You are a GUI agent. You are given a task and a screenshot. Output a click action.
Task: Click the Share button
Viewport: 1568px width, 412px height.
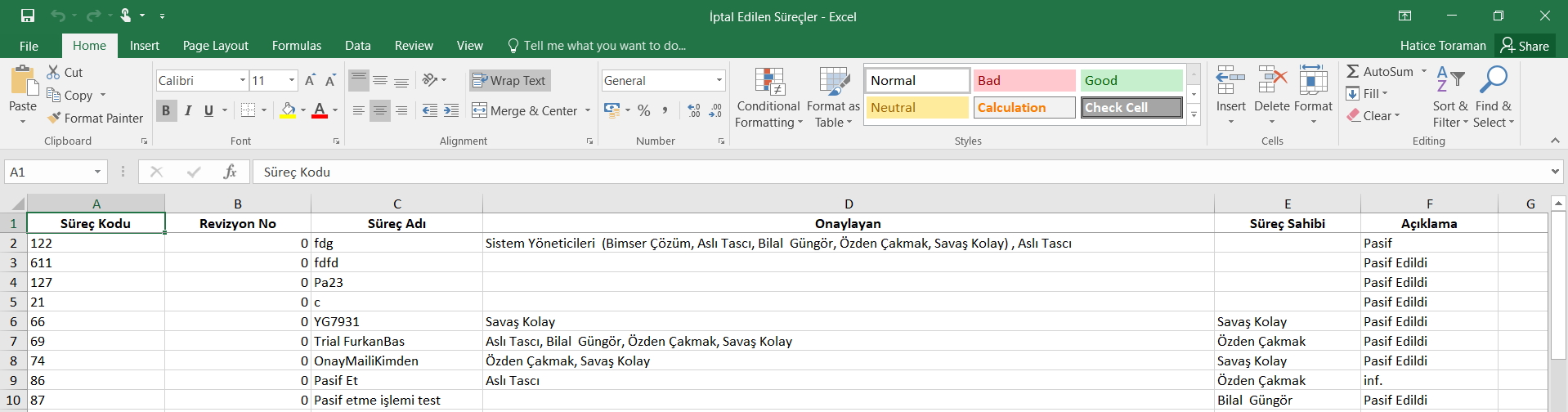(1525, 46)
